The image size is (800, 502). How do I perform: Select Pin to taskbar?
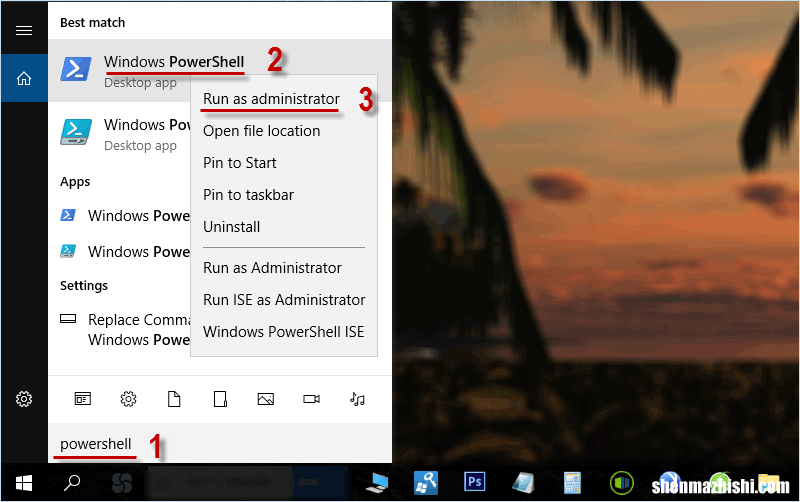[284, 195]
